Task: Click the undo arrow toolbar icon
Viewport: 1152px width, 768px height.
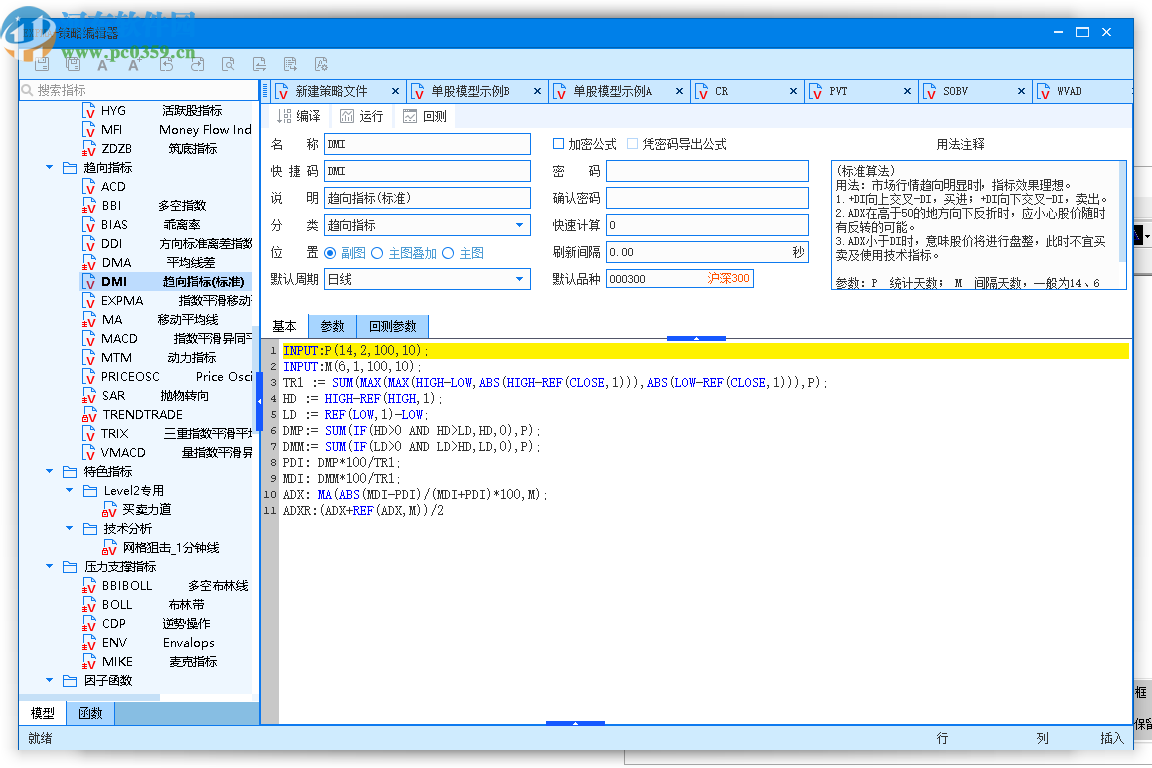Action: 166,65
